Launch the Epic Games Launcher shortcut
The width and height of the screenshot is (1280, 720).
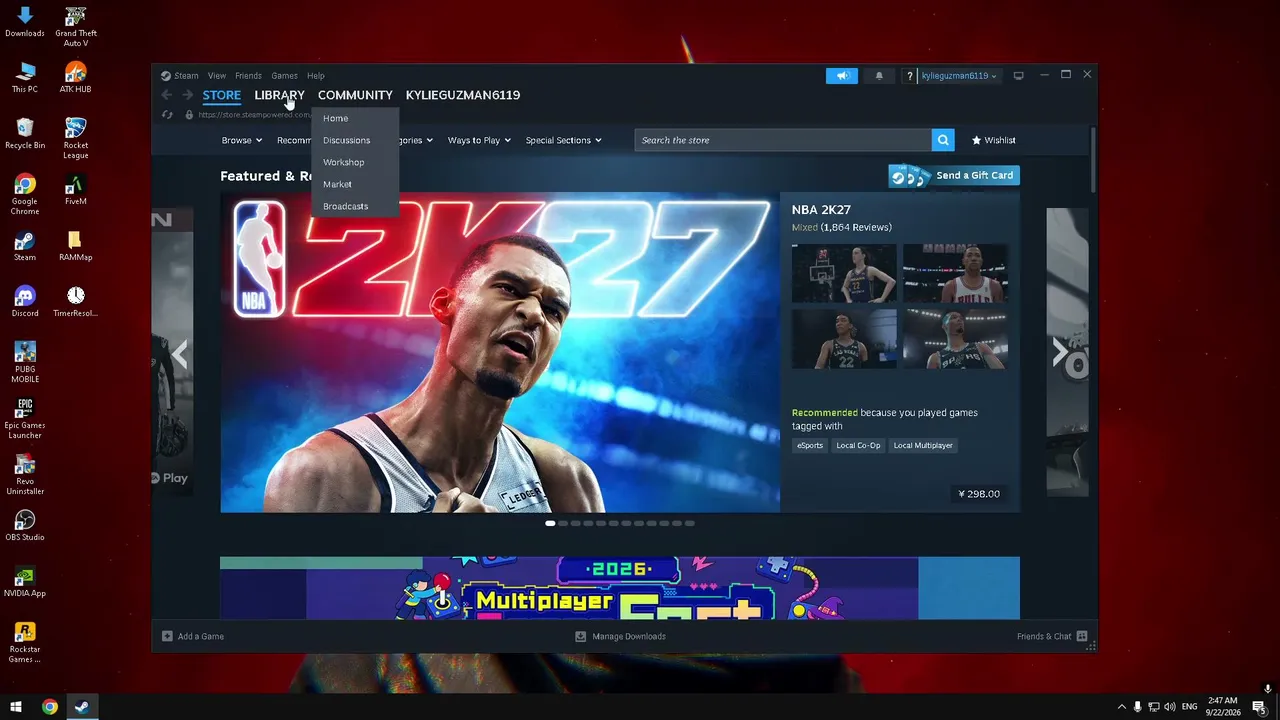click(x=25, y=419)
